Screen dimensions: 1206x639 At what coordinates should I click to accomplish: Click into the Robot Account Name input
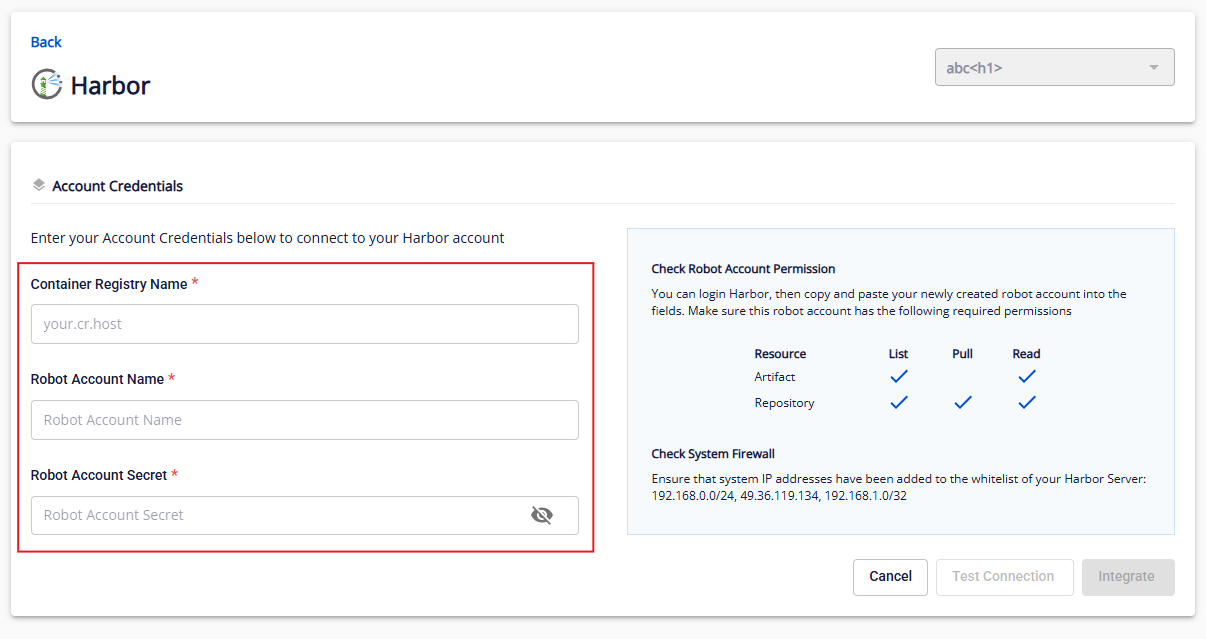pyautogui.click(x=304, y=420)
